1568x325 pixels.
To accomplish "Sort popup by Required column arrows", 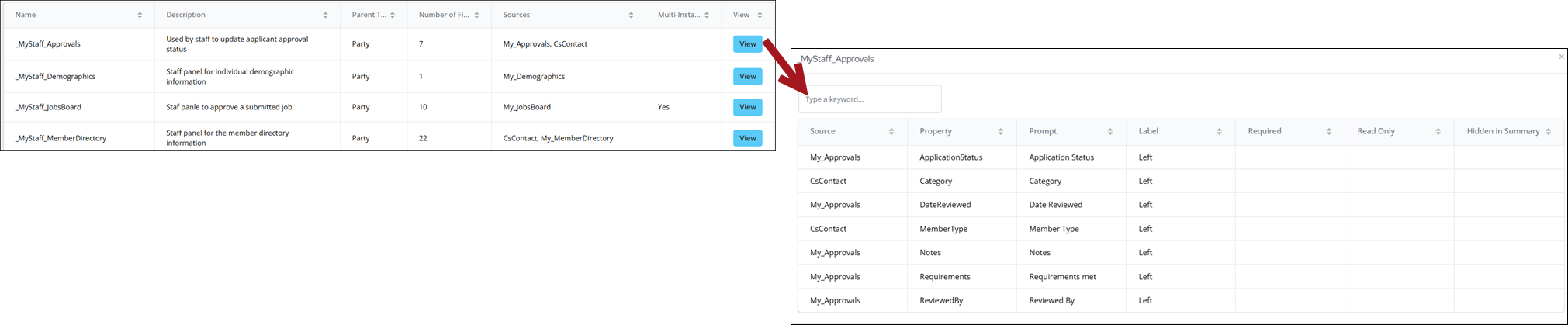I will (x=1329, y=132).
